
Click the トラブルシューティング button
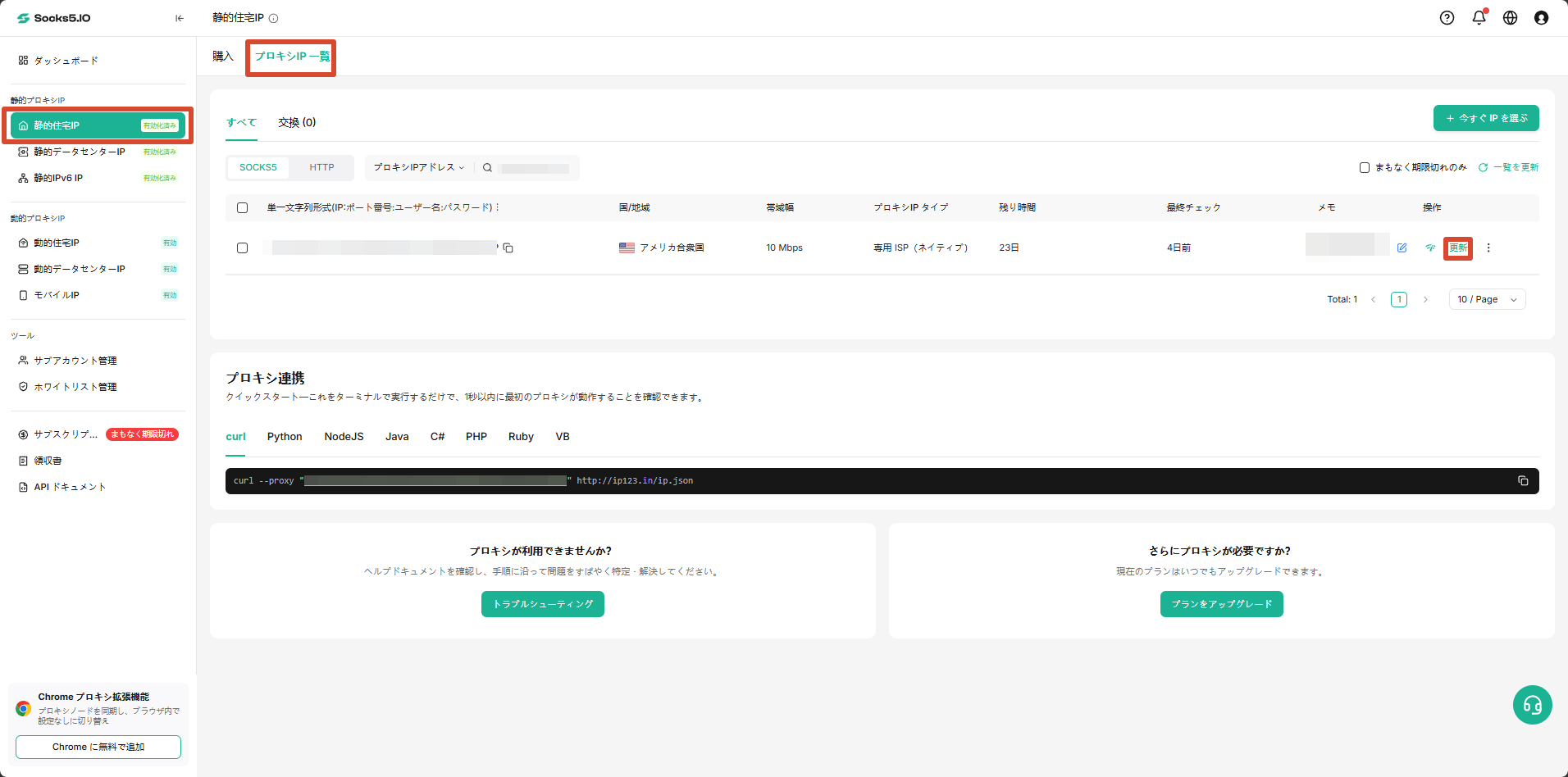pos(543,604)
